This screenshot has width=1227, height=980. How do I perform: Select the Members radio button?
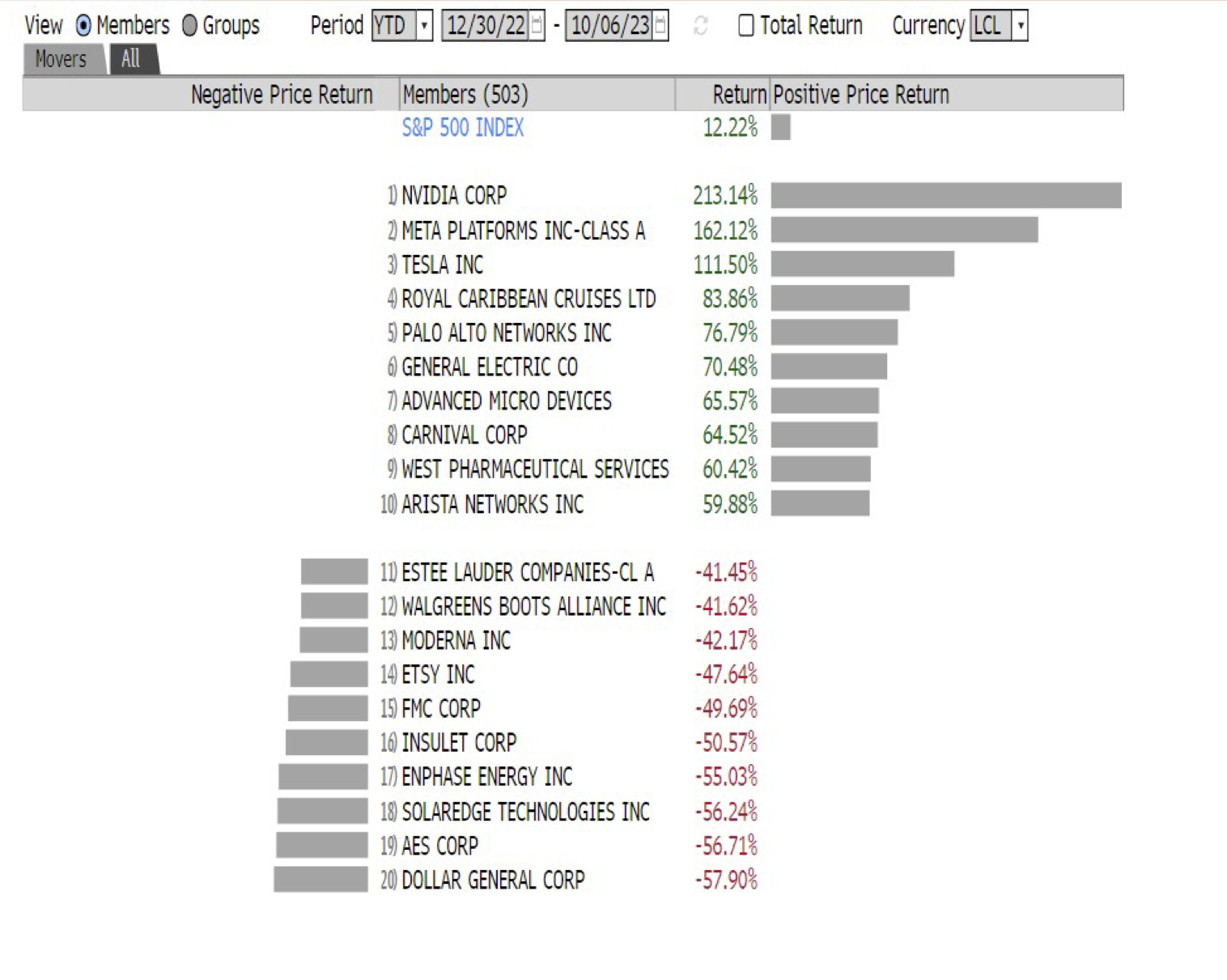pos(83,26)
